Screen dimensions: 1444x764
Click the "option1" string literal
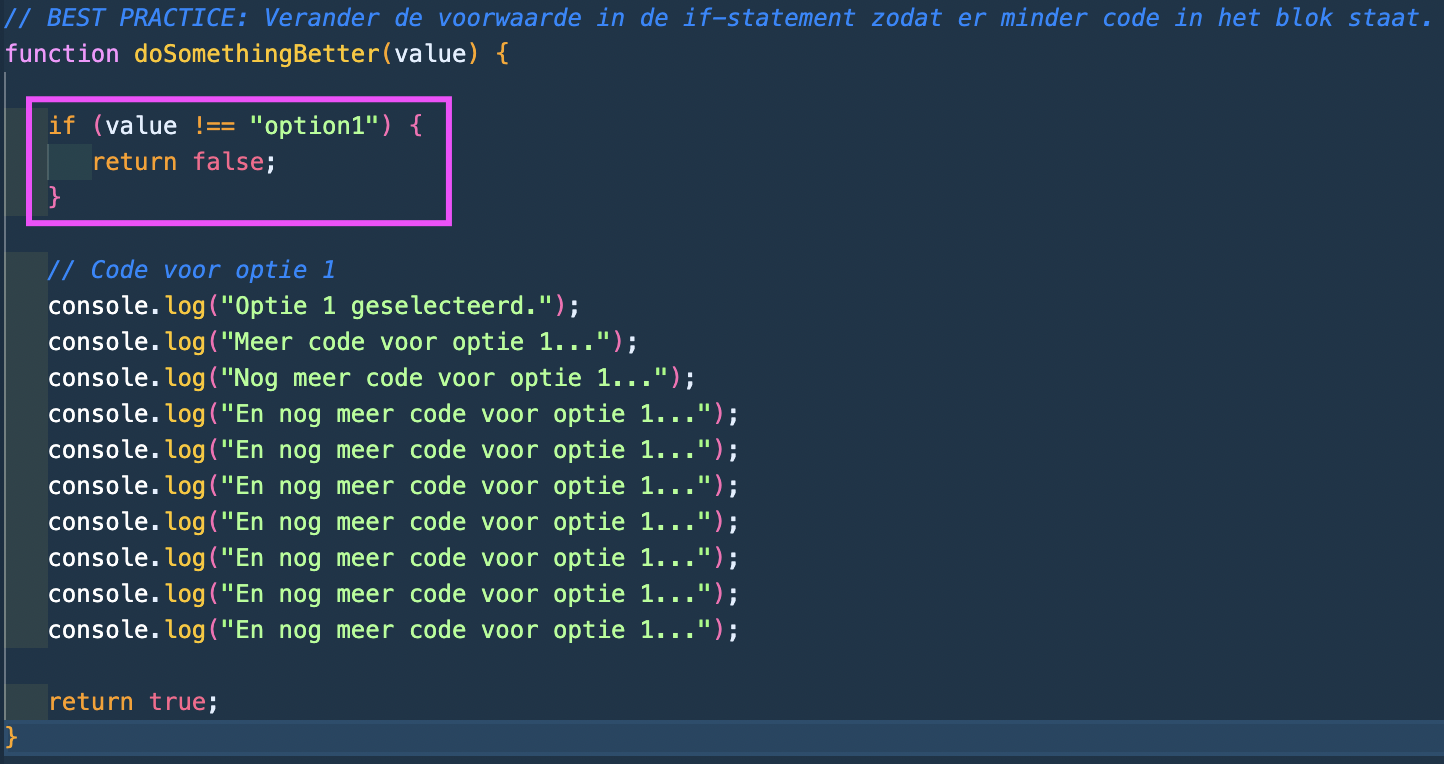(314, 126)
